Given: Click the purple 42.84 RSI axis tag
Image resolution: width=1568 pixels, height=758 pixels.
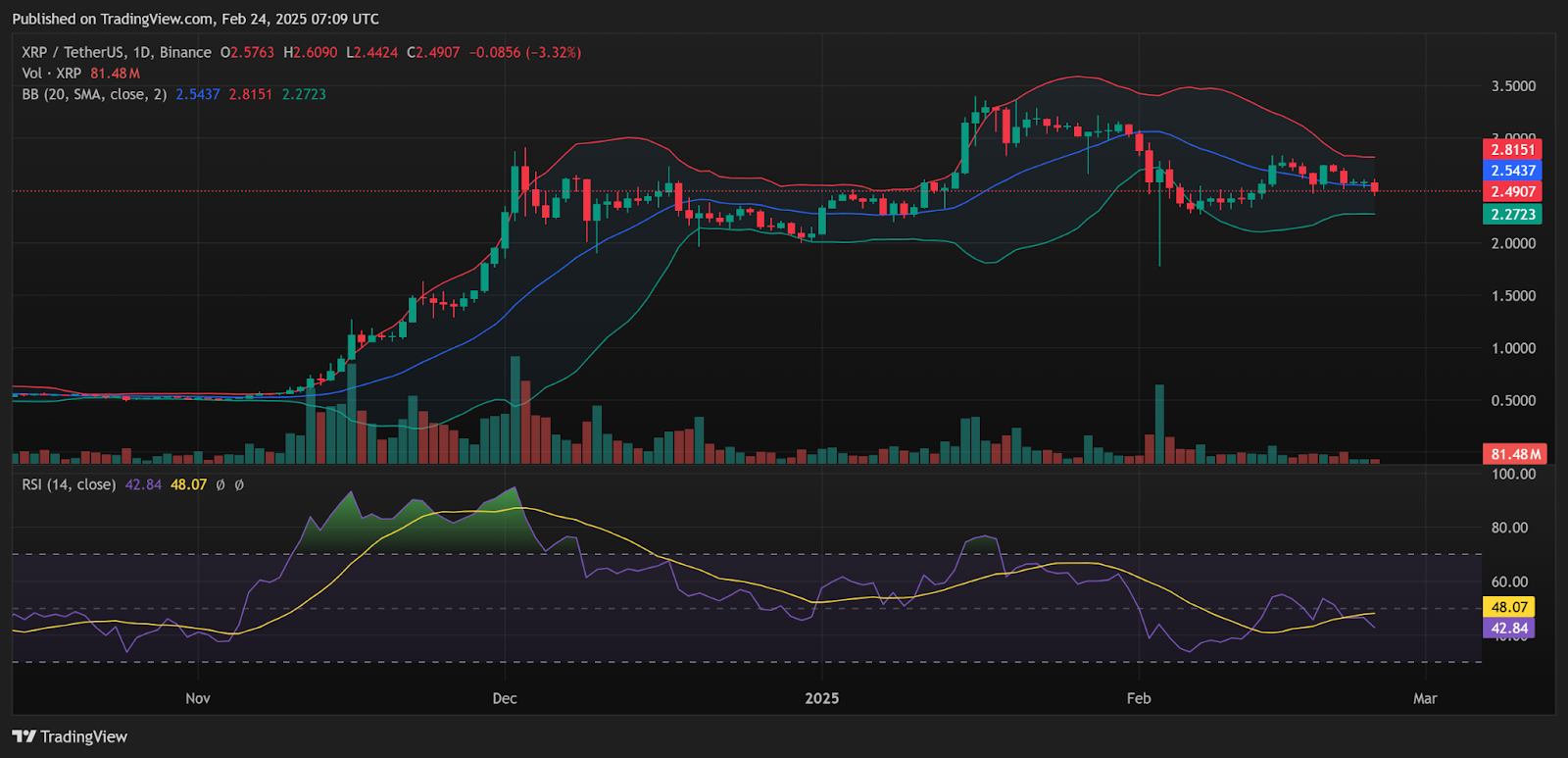Looking at the screenshot, I should pos(1509,629).
